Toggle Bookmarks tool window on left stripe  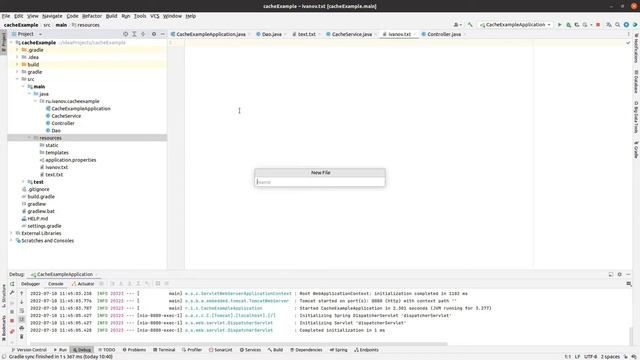click(x=4, y=328)
